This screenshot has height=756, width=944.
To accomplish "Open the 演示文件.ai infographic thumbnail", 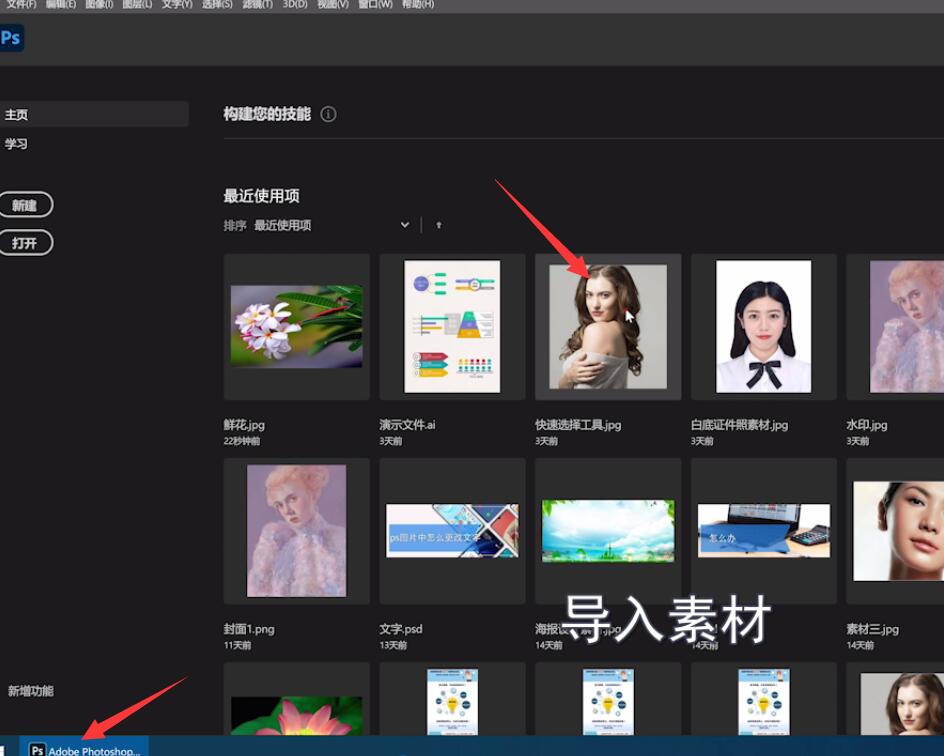I will point(452,326).
